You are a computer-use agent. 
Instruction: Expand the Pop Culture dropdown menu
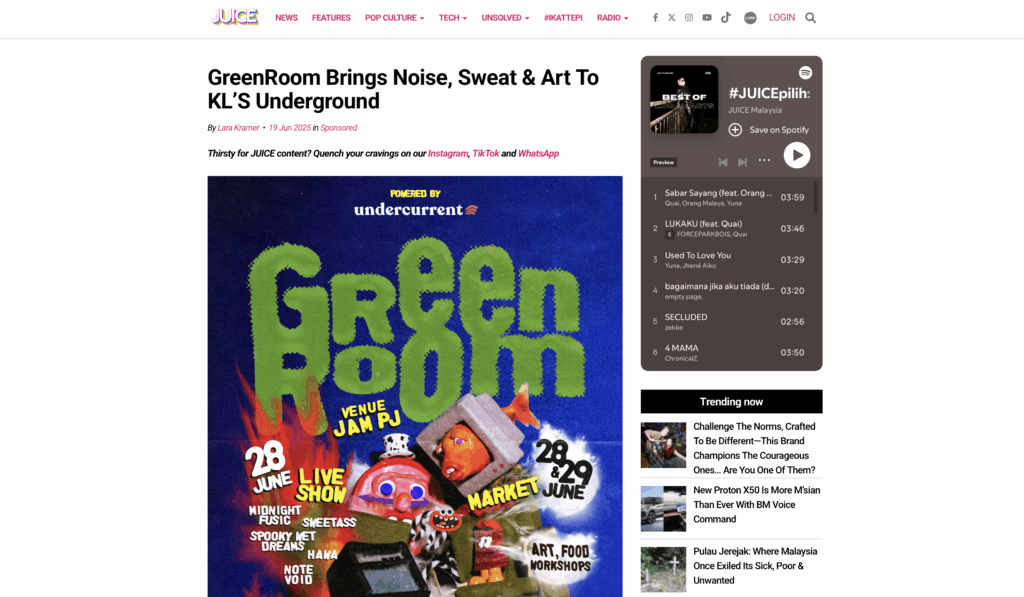point(394,18)
